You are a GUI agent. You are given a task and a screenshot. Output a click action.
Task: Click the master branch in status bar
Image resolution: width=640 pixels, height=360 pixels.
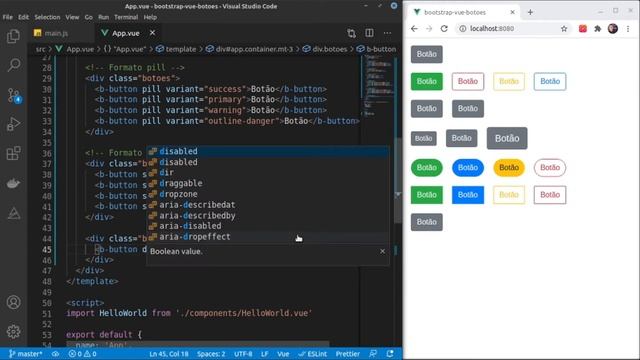pos(25,354)
